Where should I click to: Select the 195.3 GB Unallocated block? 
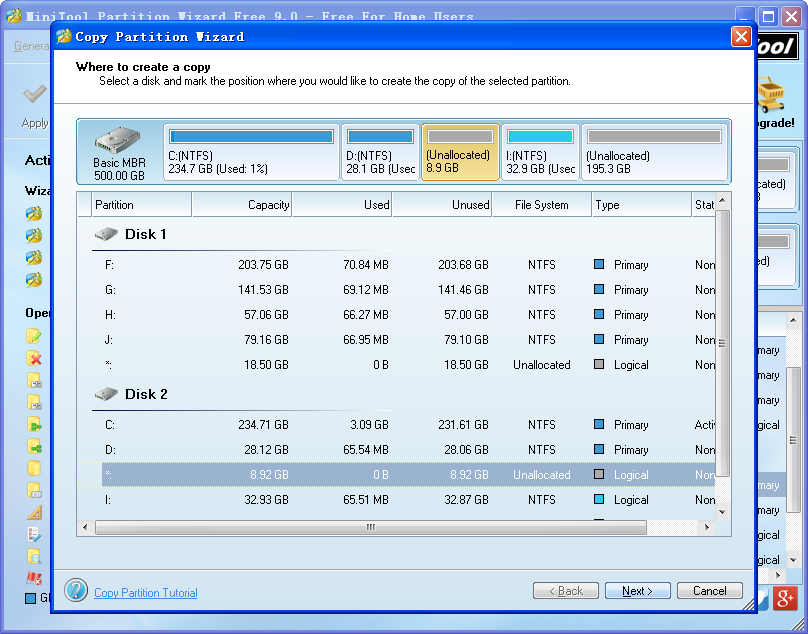(x=654, y=152)
